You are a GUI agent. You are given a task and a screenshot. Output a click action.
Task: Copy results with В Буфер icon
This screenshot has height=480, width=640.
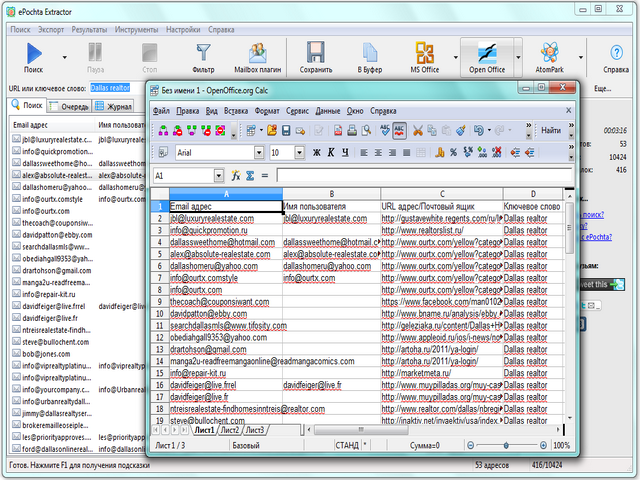tap(370, 53)
